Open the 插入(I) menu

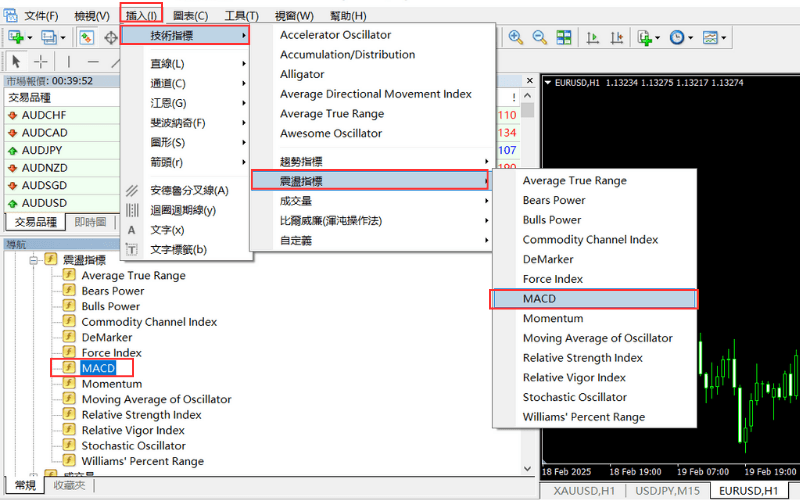click(141, 16)
